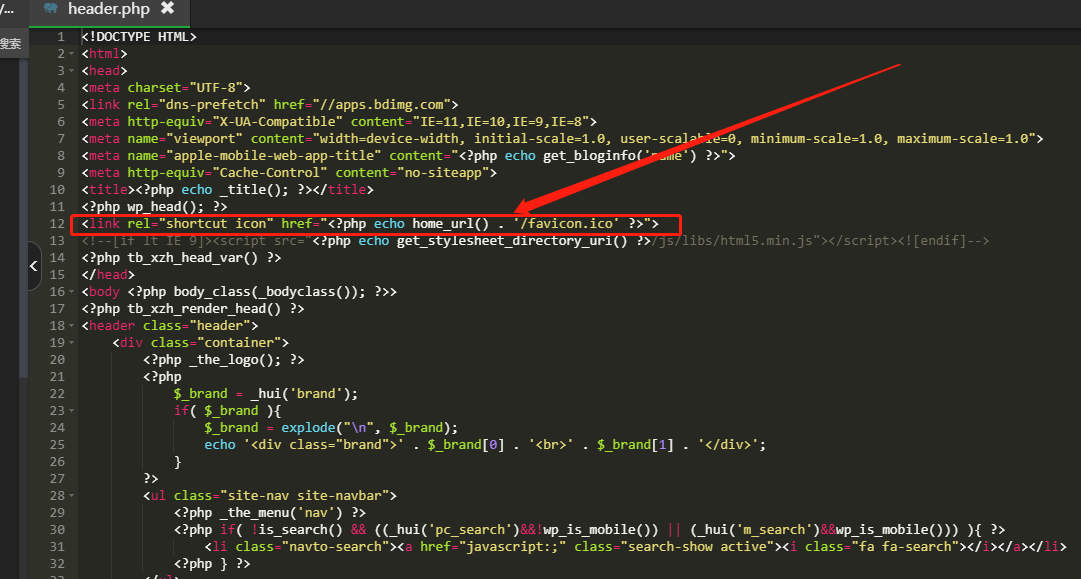Click line number 27 in the gutter
This screenshot has width=1081, height=579.
[57, 479]
